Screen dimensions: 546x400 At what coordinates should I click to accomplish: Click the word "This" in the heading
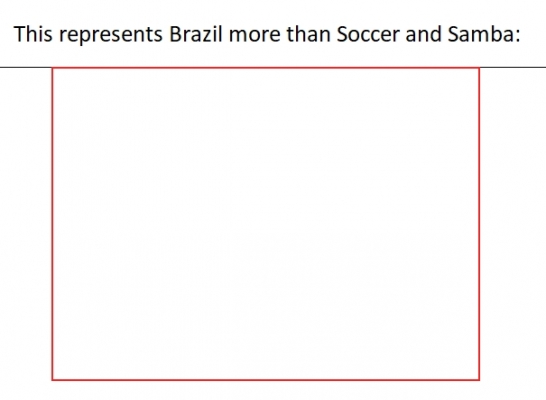[x=33, y=34]
